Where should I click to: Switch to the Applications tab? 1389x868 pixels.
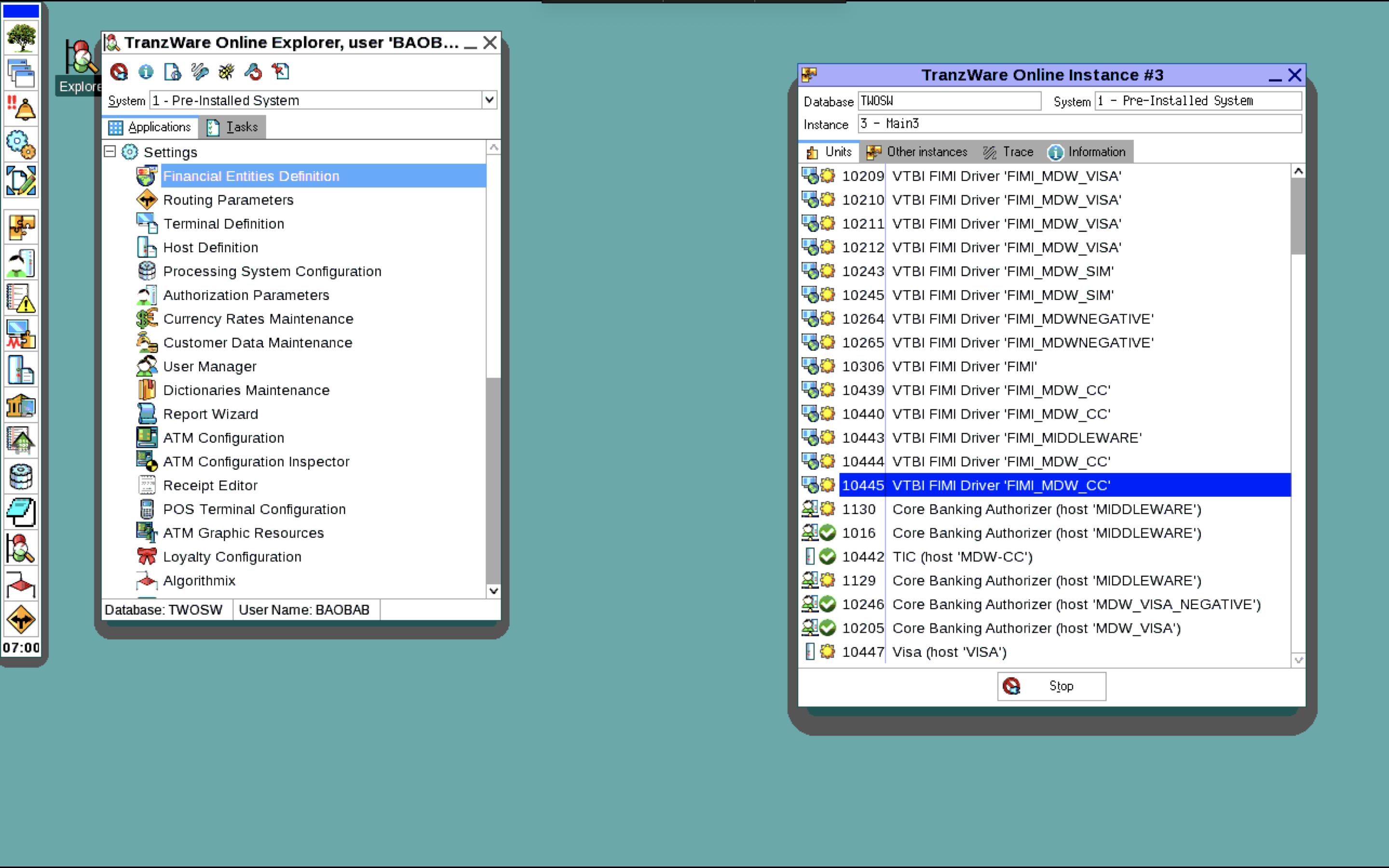[150, 127]
